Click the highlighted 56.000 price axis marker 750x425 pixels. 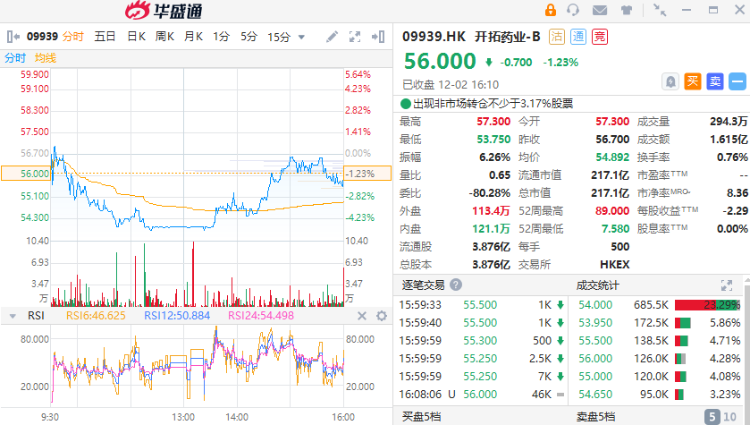26,174
